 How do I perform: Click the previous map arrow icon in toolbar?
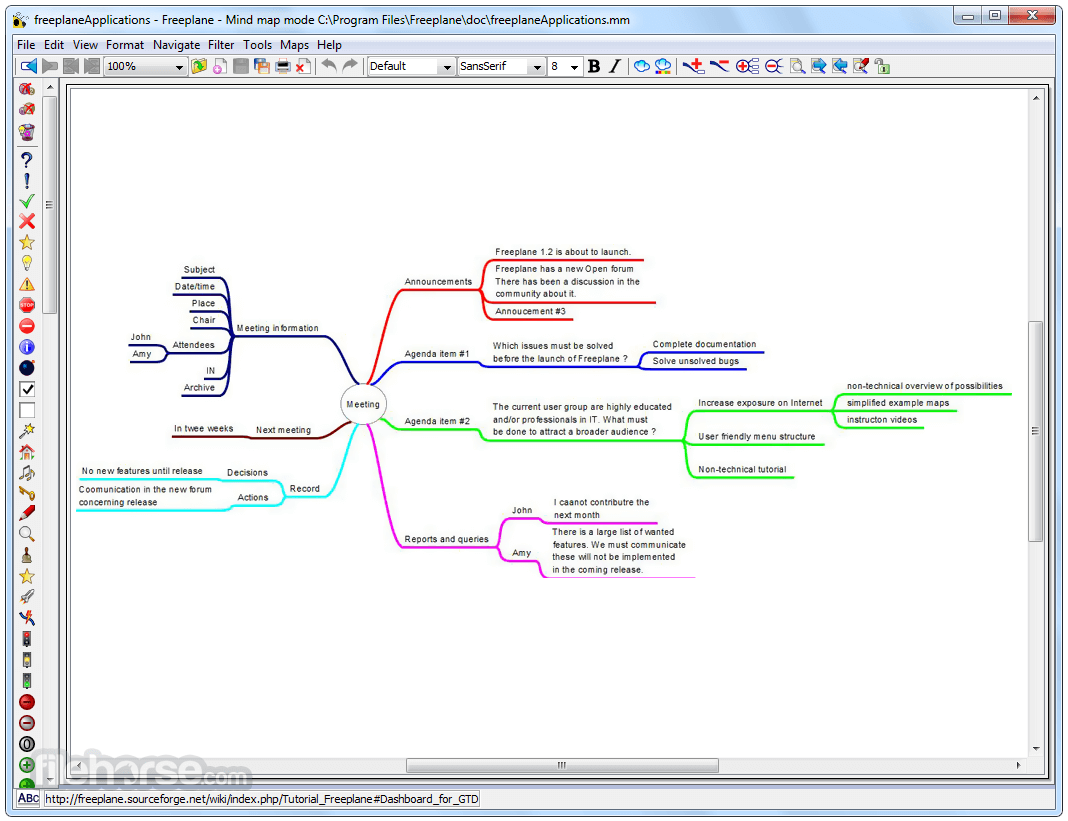(x=29, y=66)
